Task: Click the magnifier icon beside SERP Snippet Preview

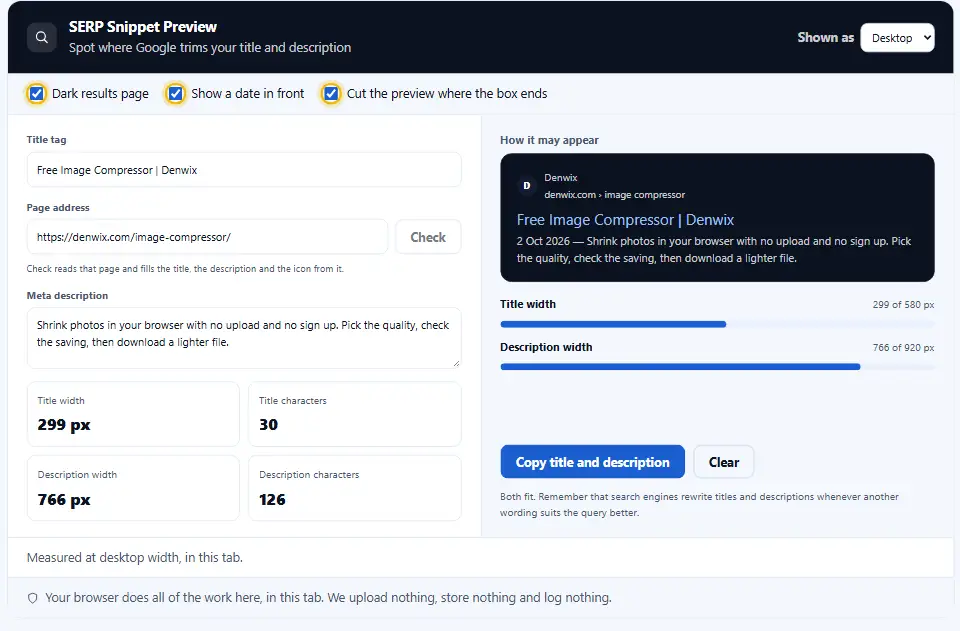Action: [x=42, y=37]
